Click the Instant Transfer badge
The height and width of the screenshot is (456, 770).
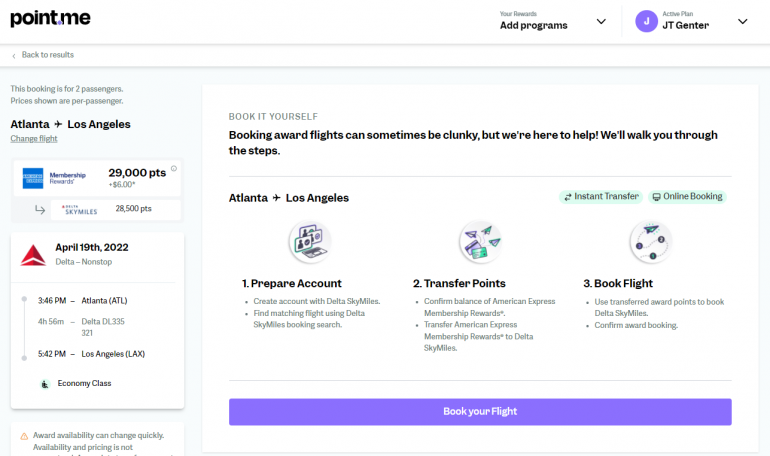600,197
